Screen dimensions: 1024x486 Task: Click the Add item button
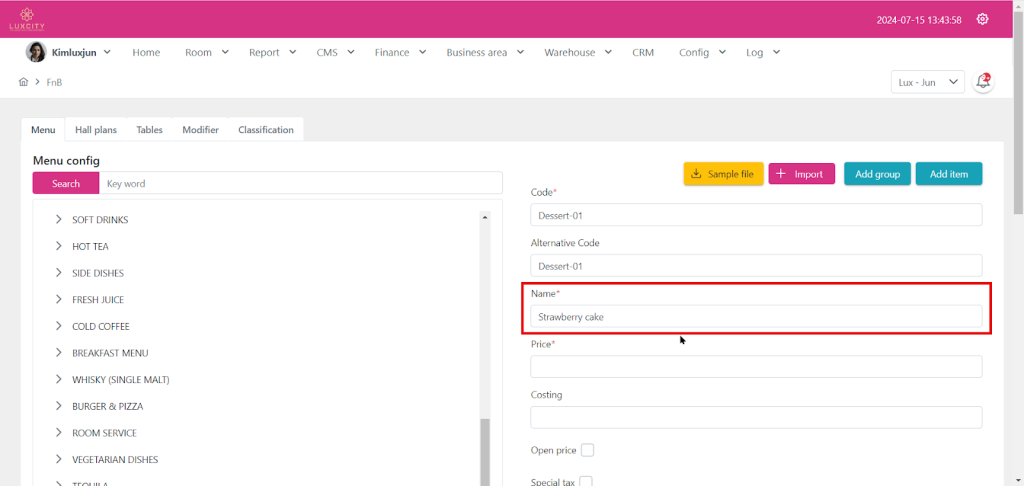(948, 174)
